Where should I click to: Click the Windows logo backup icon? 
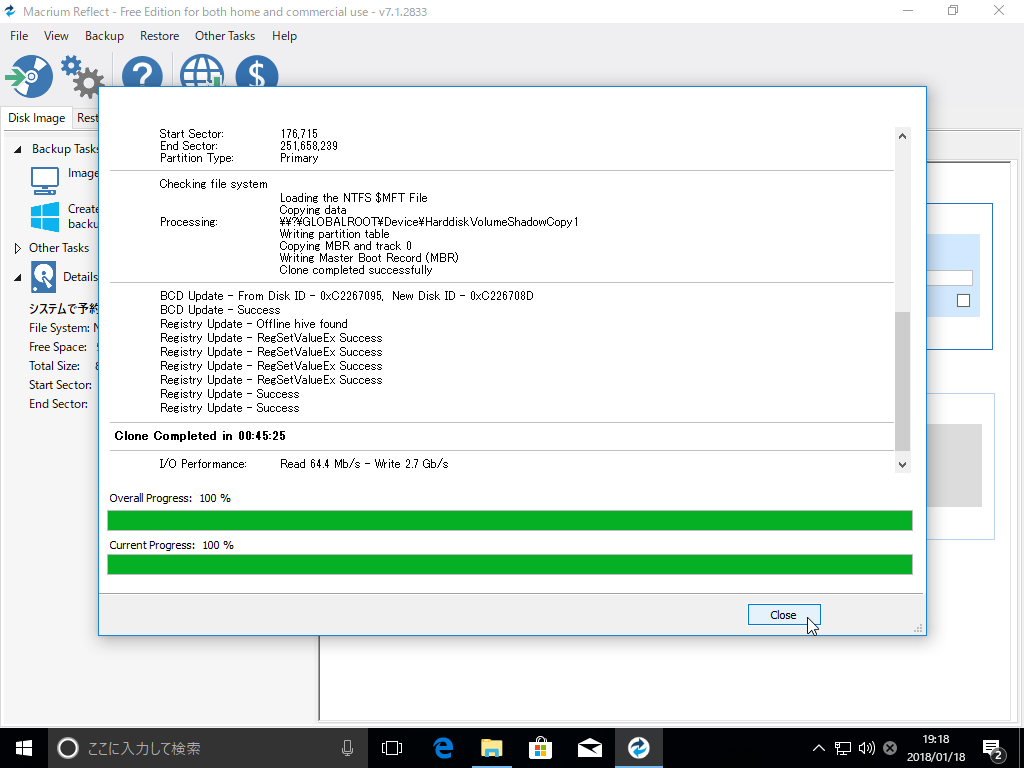coord(45,216)
